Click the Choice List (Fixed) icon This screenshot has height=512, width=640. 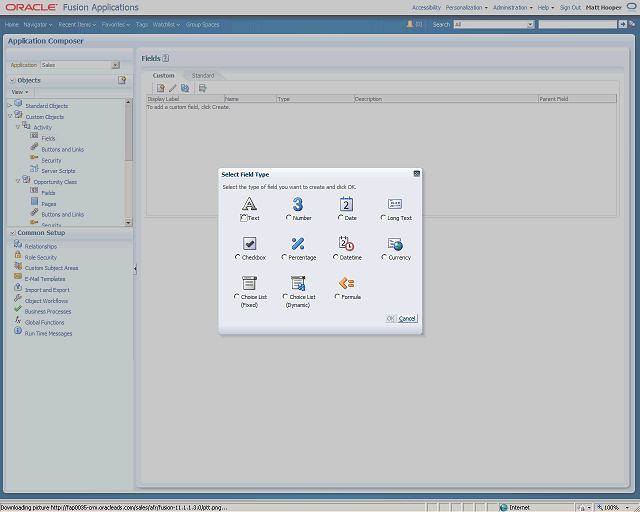(x=249, y=283)
